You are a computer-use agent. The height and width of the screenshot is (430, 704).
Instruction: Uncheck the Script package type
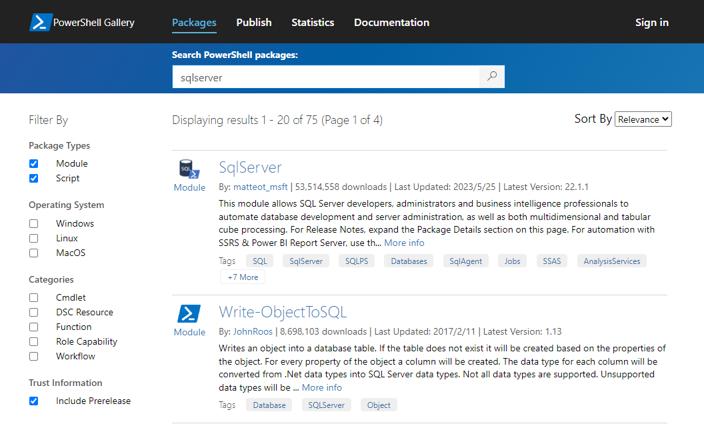[34, 178]
